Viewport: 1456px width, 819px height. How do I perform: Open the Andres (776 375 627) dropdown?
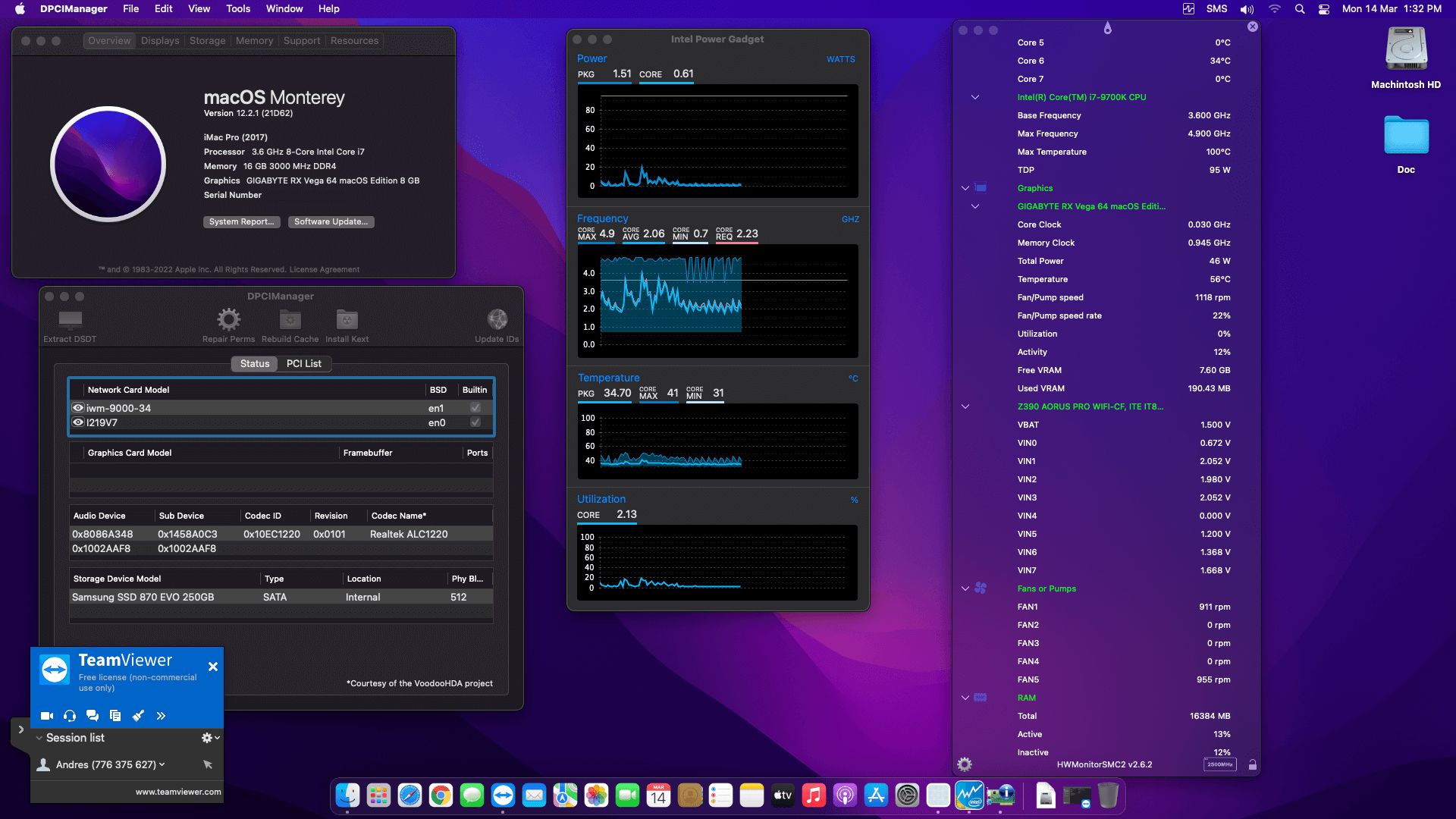162,764
